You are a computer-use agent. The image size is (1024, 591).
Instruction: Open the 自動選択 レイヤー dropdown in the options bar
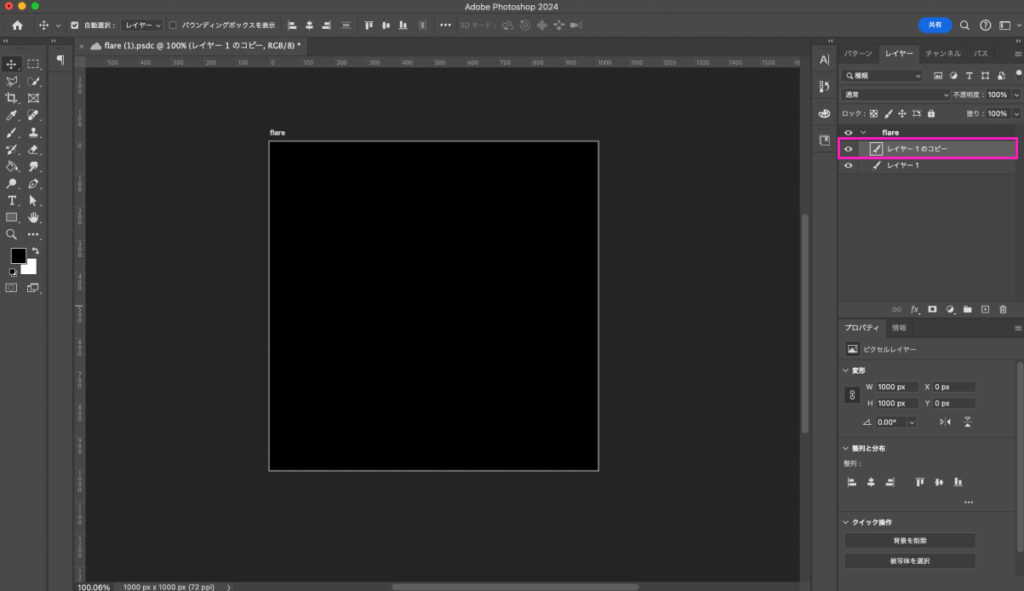[x=141, y=25]
